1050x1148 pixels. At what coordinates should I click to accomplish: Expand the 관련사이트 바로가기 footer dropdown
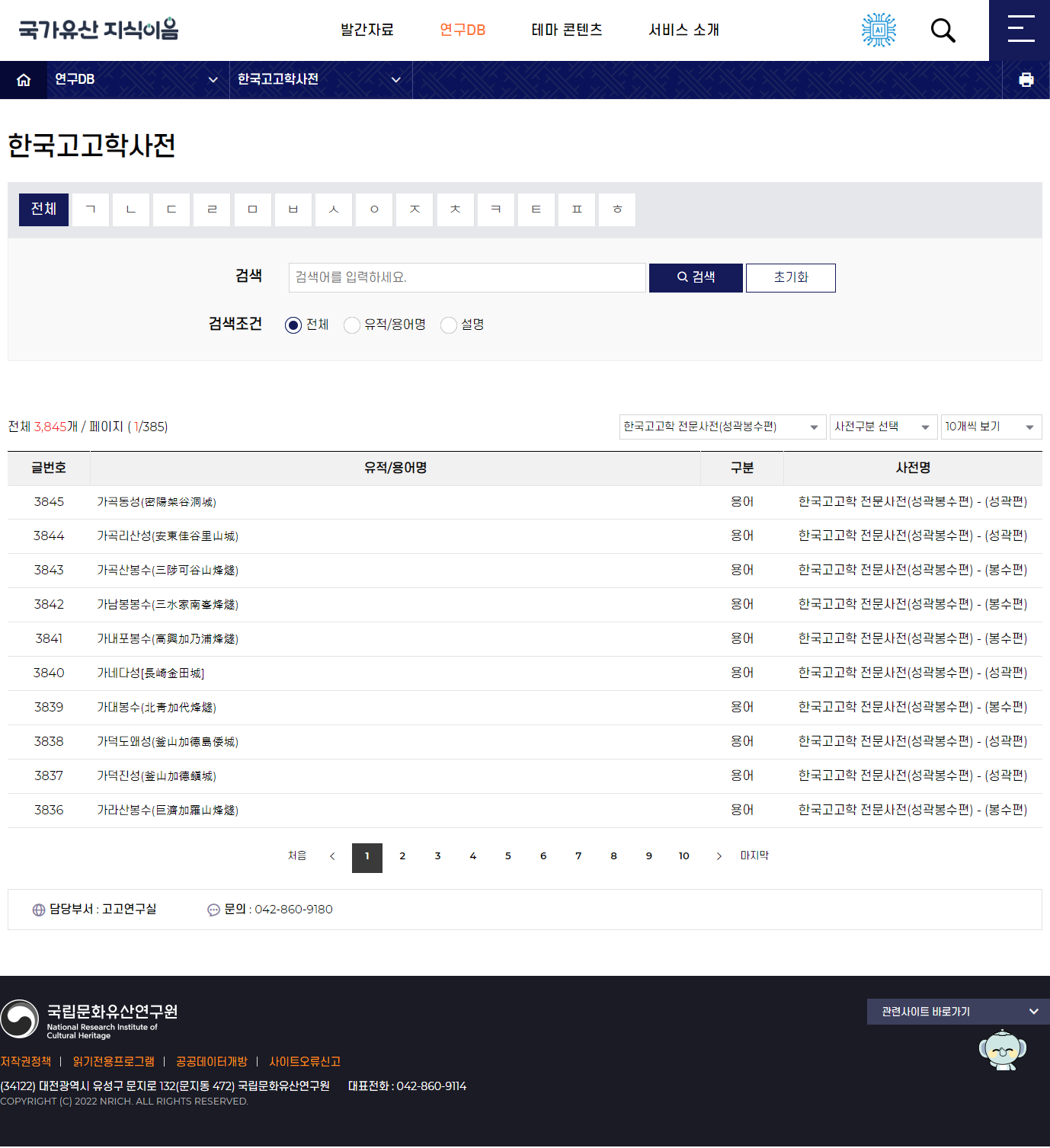point(958,1012)
